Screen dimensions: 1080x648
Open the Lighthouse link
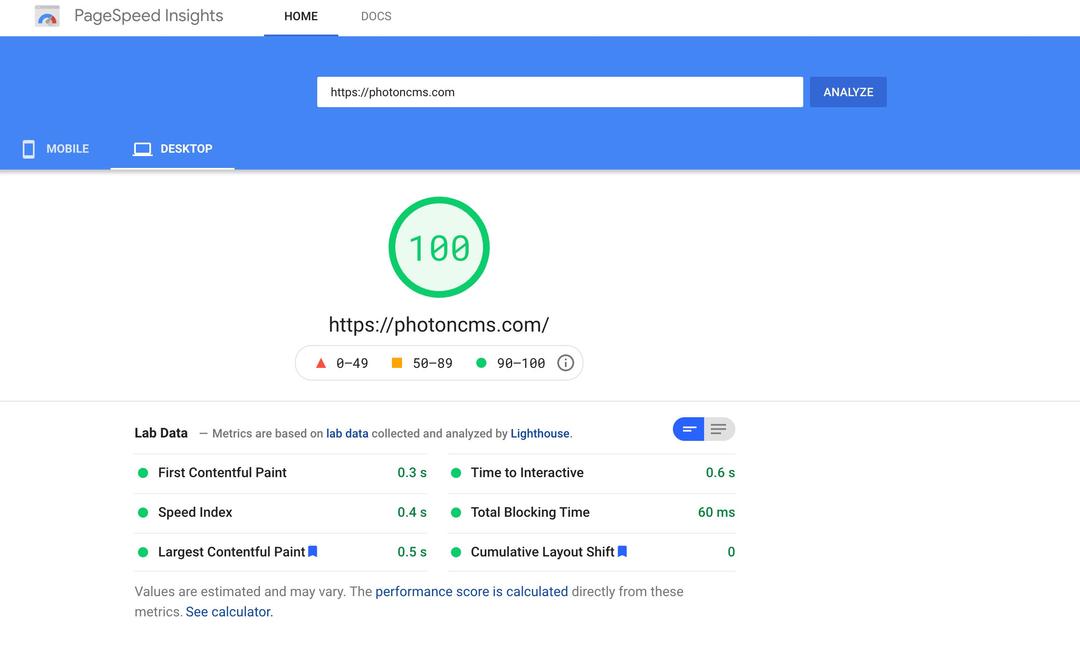coord(540,434)
